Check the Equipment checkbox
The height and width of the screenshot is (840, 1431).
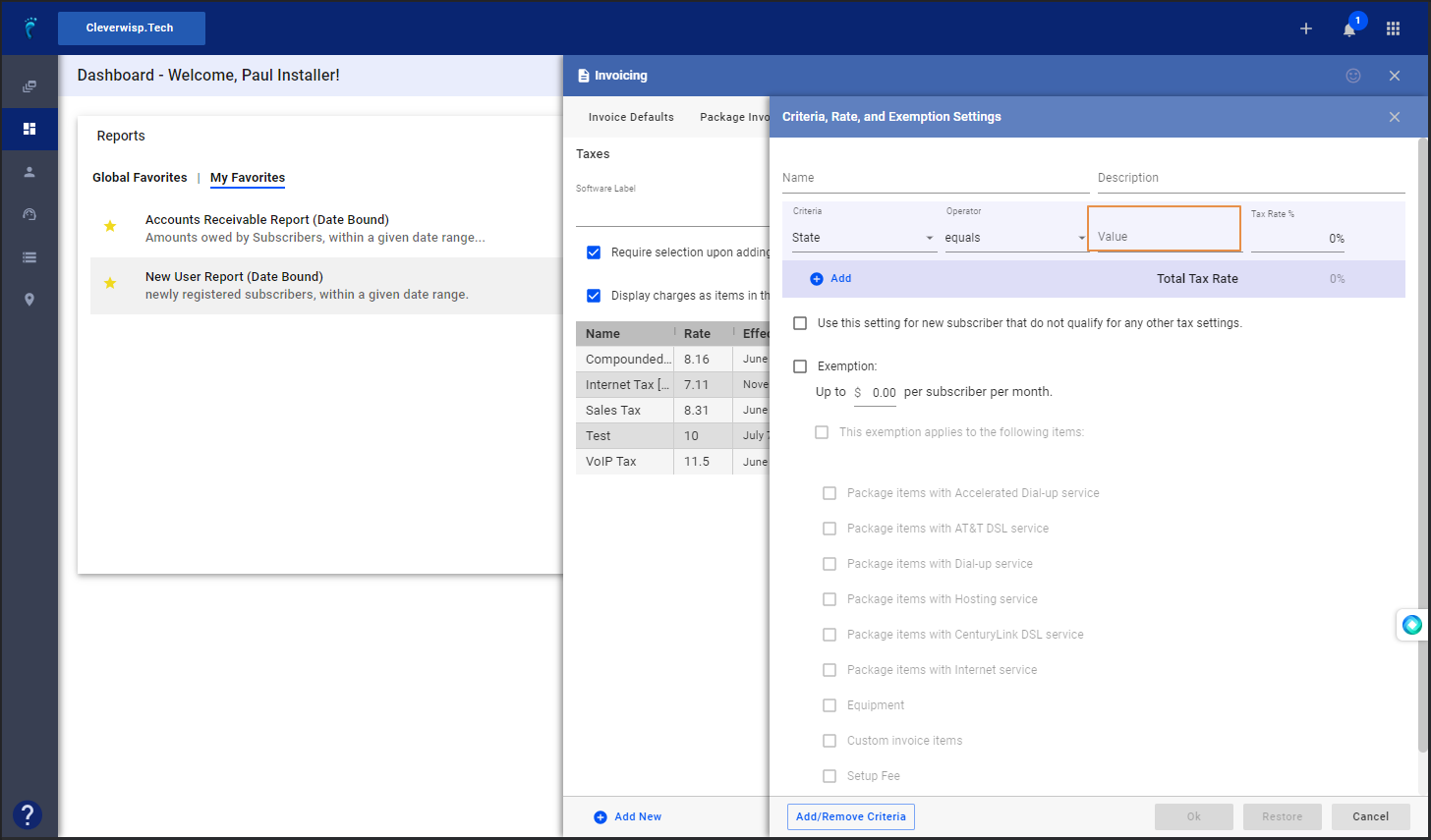point(830,705)
